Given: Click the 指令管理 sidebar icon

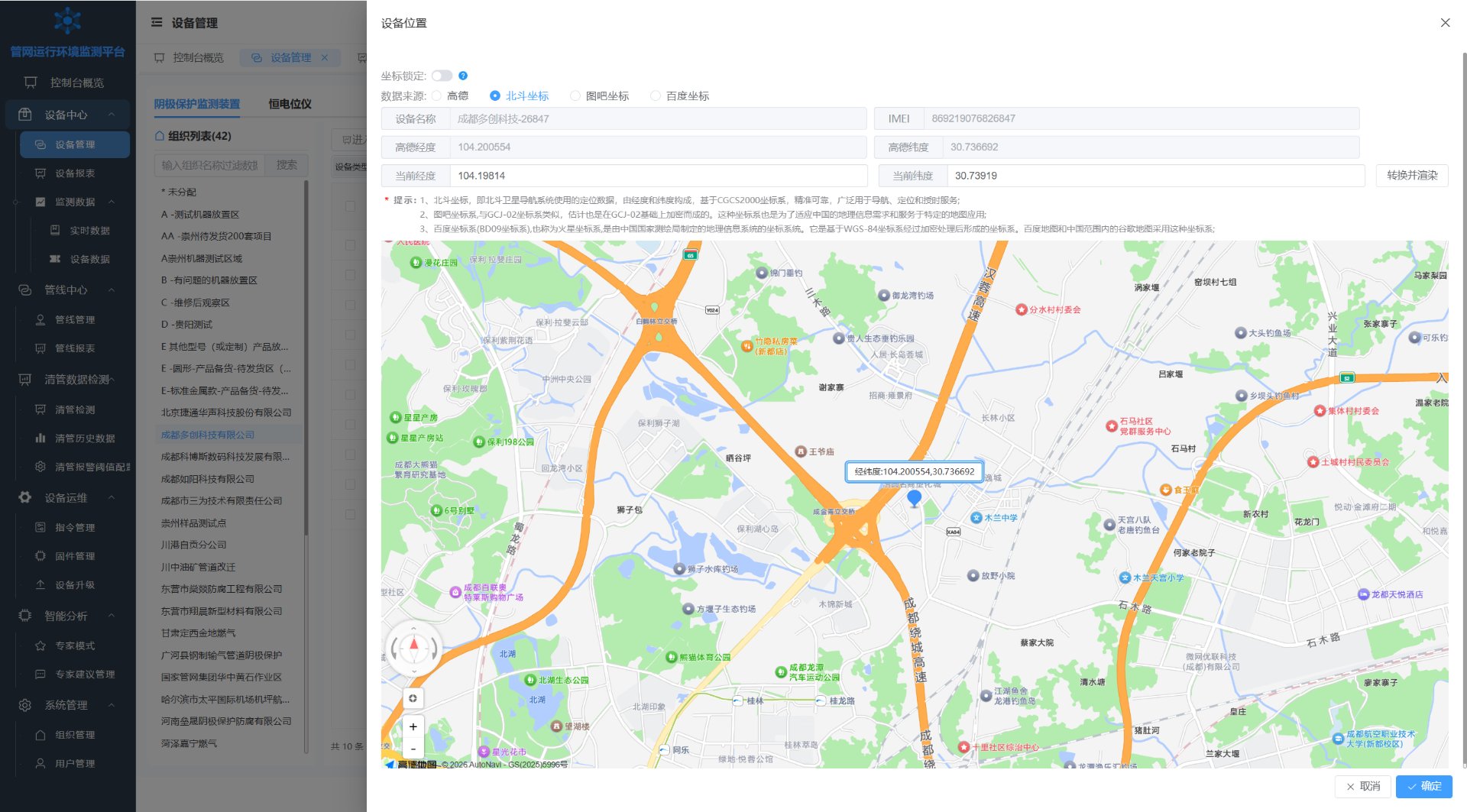Looking at the screenshot, I should 40,528.
